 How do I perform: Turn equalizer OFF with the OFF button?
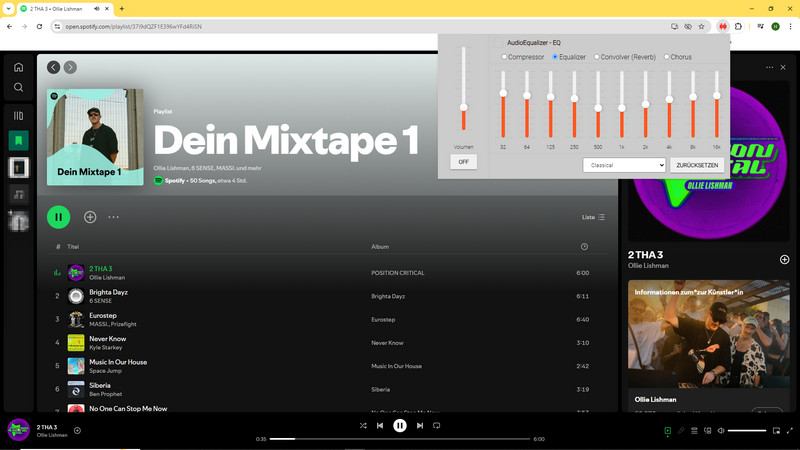[x=463, y=162]
